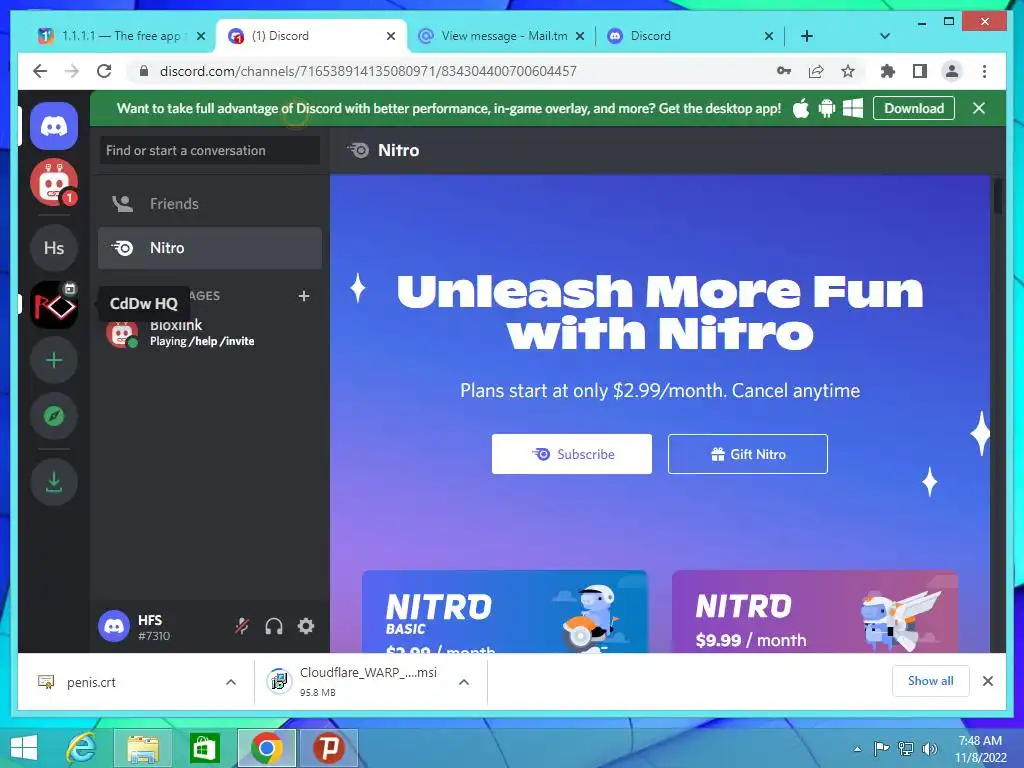This screenshot has width=1024, height=768.
Task: Open User Settings gear icon
Action: [x=306, y=626]
